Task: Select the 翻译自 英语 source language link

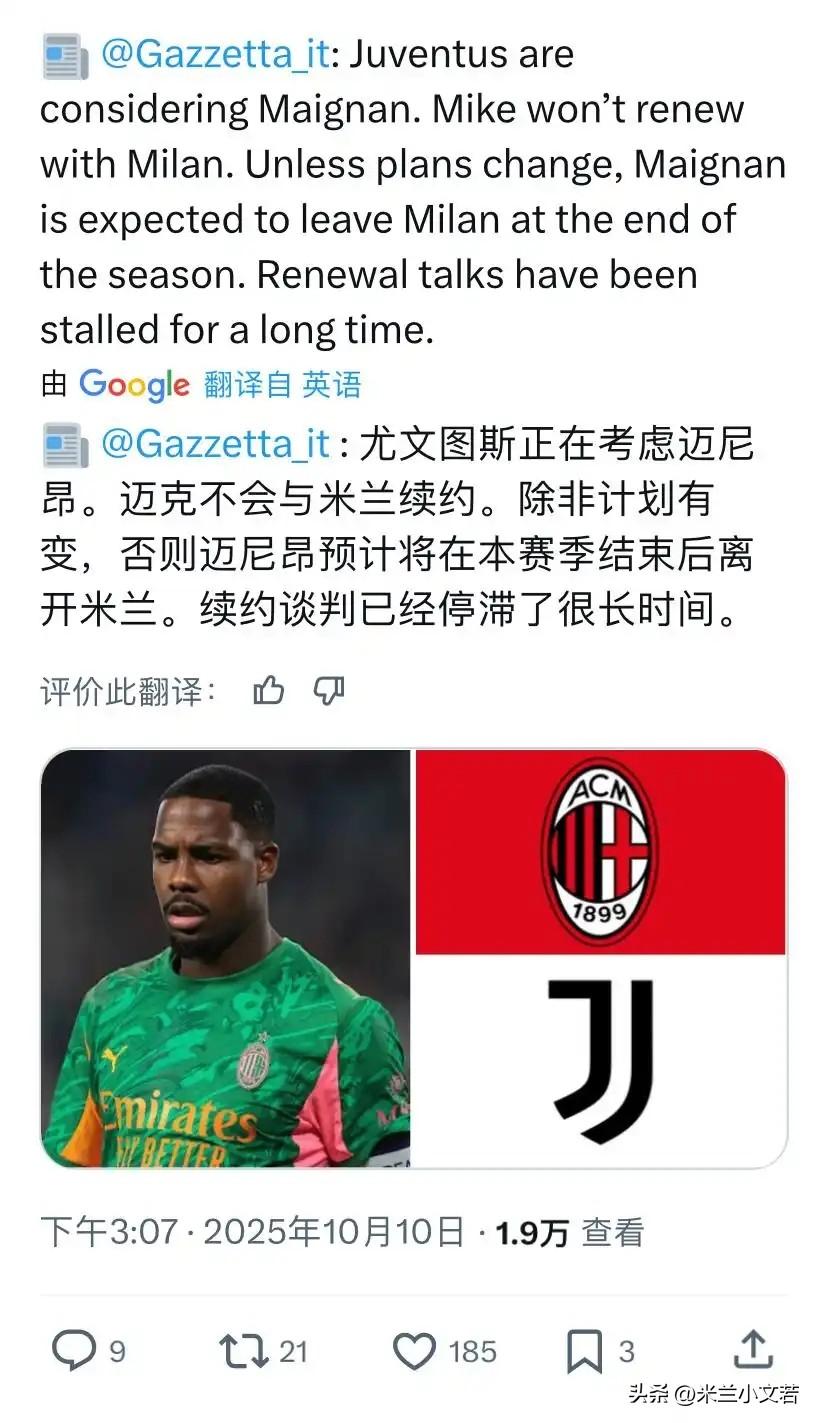Action: tap(282, 384)
